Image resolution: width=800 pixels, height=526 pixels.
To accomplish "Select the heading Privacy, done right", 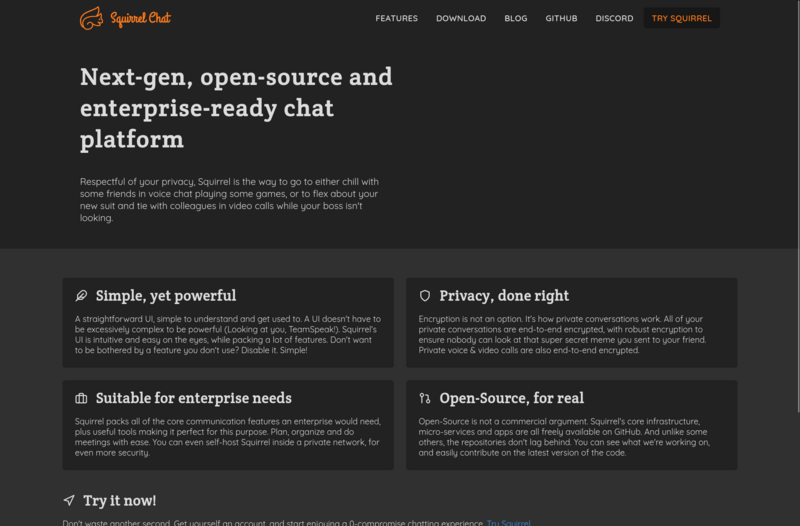I will click(504, 296).
